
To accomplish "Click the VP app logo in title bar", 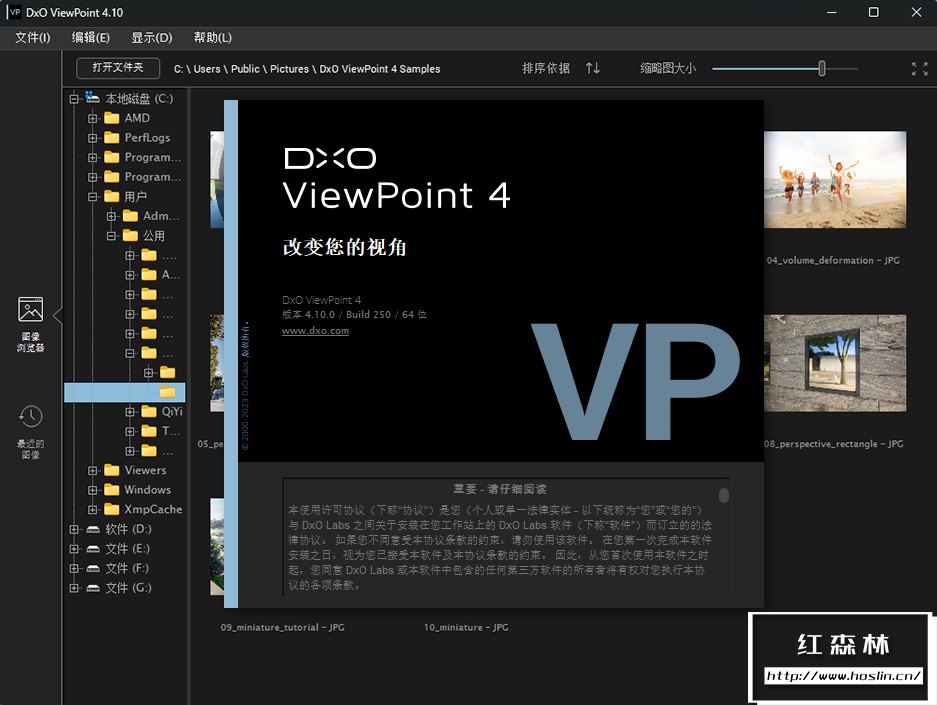I will pyautogui.click(x=14, y=12).
